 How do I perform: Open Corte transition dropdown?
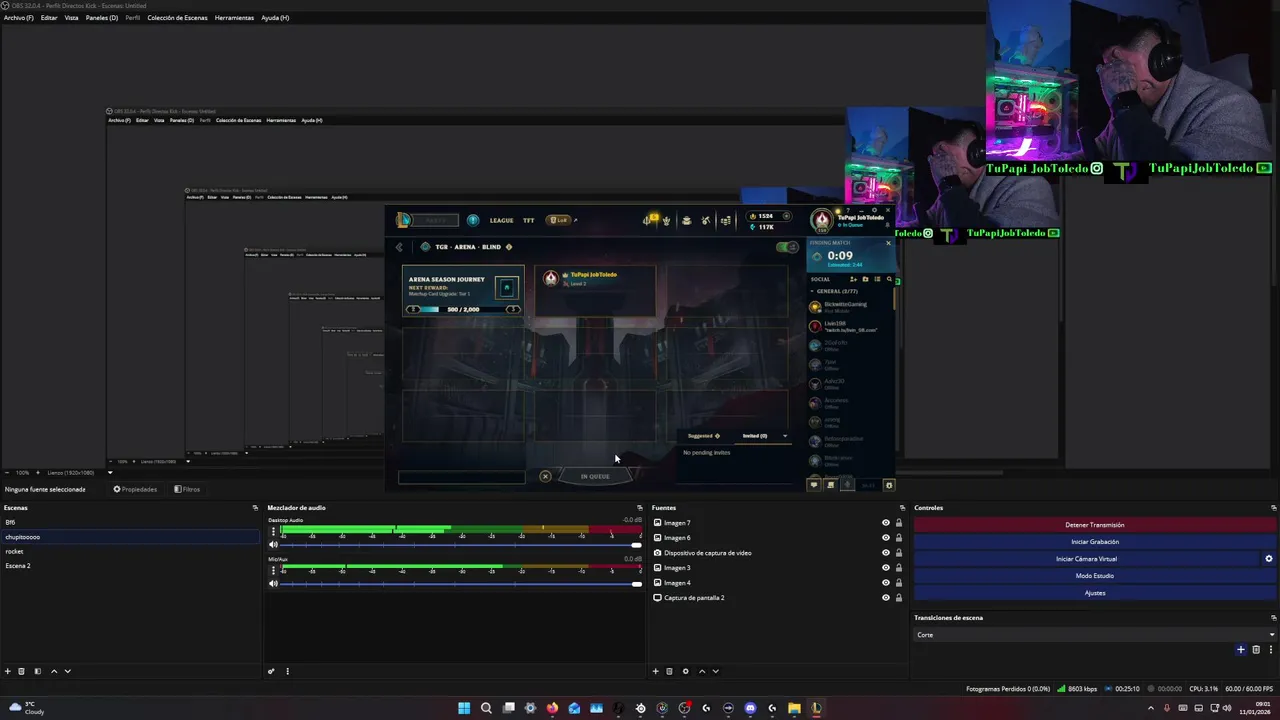(1095, 635)
